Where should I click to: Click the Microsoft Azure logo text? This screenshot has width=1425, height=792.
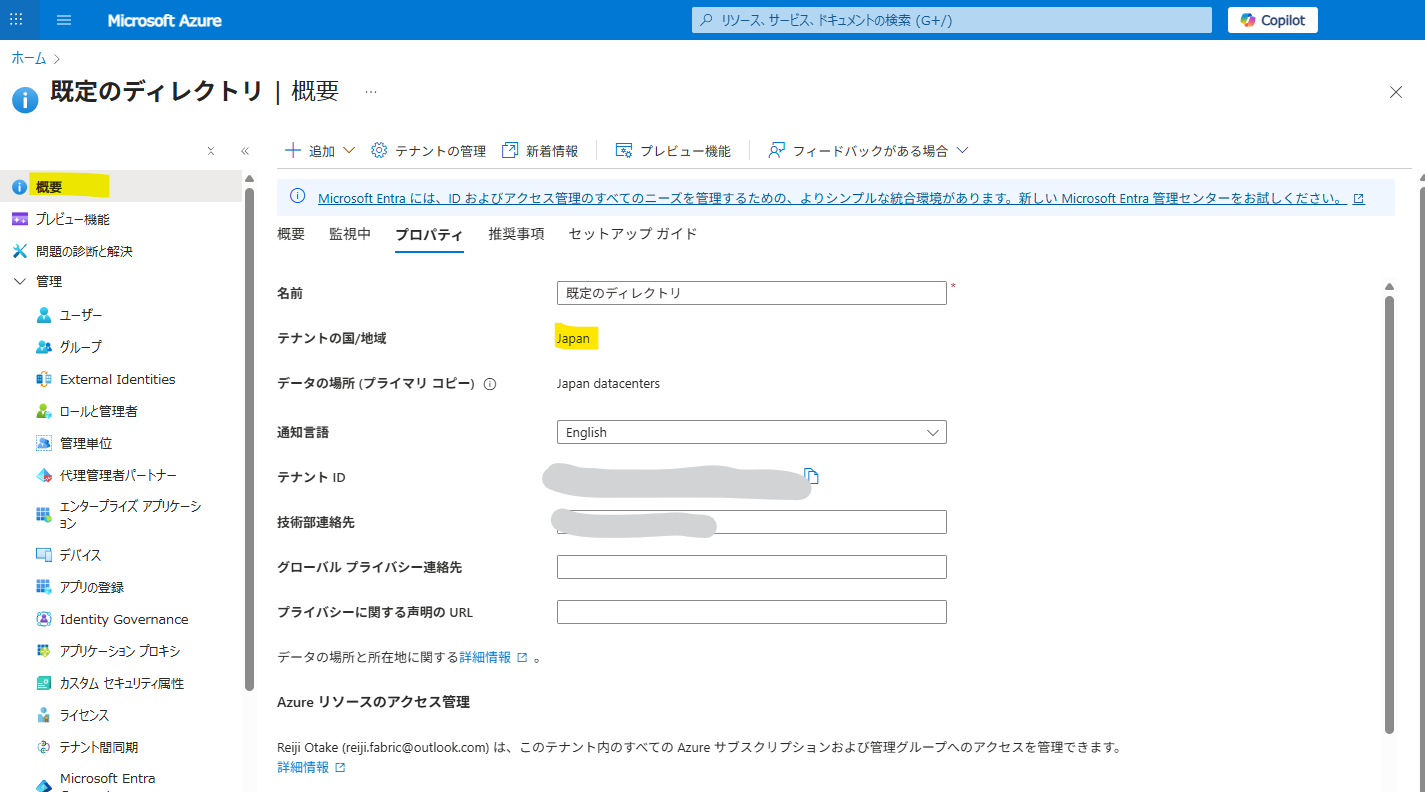coord(165,20)
